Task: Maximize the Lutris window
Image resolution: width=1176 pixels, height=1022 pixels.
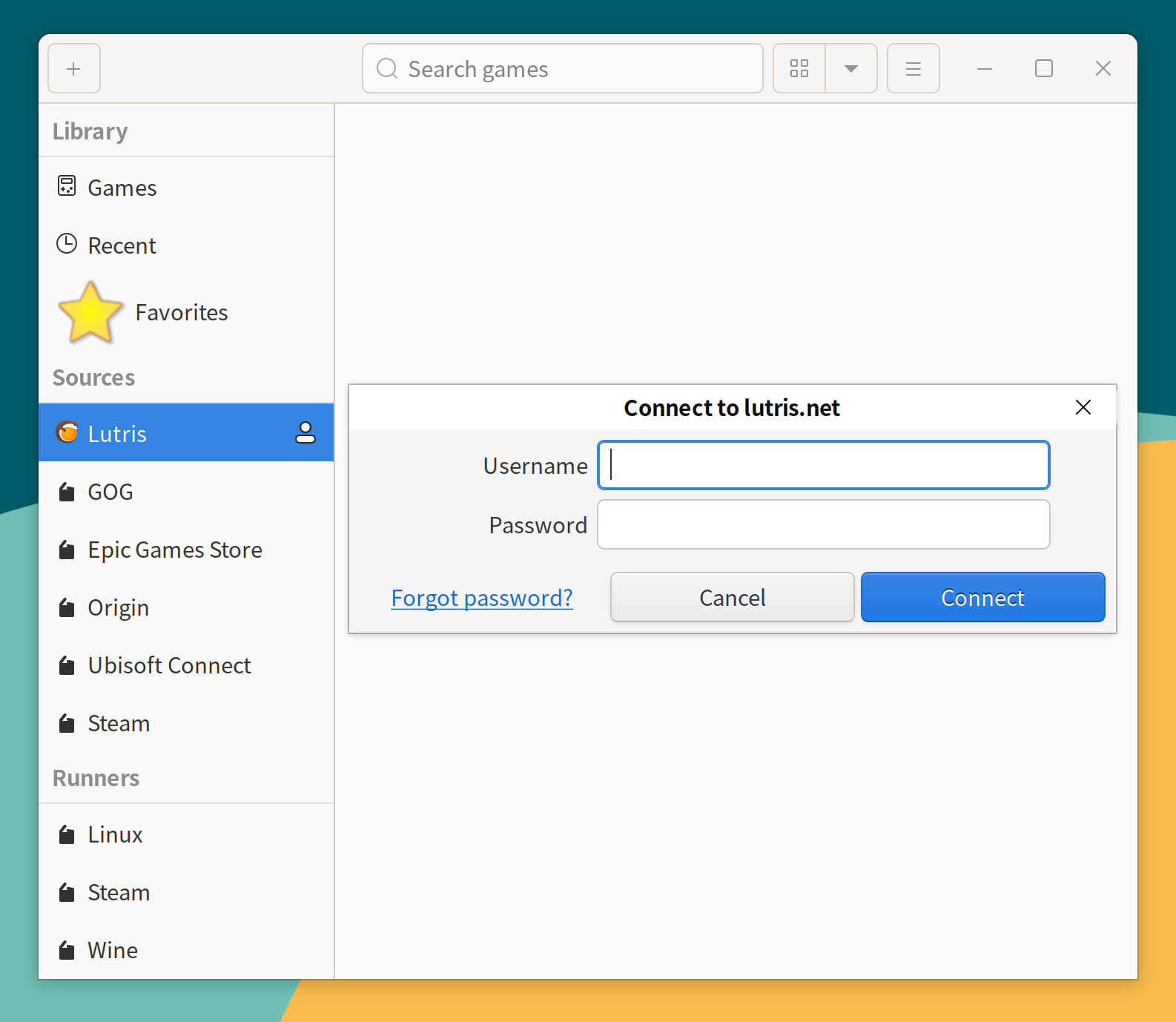Action: [x=1044, y=68]
